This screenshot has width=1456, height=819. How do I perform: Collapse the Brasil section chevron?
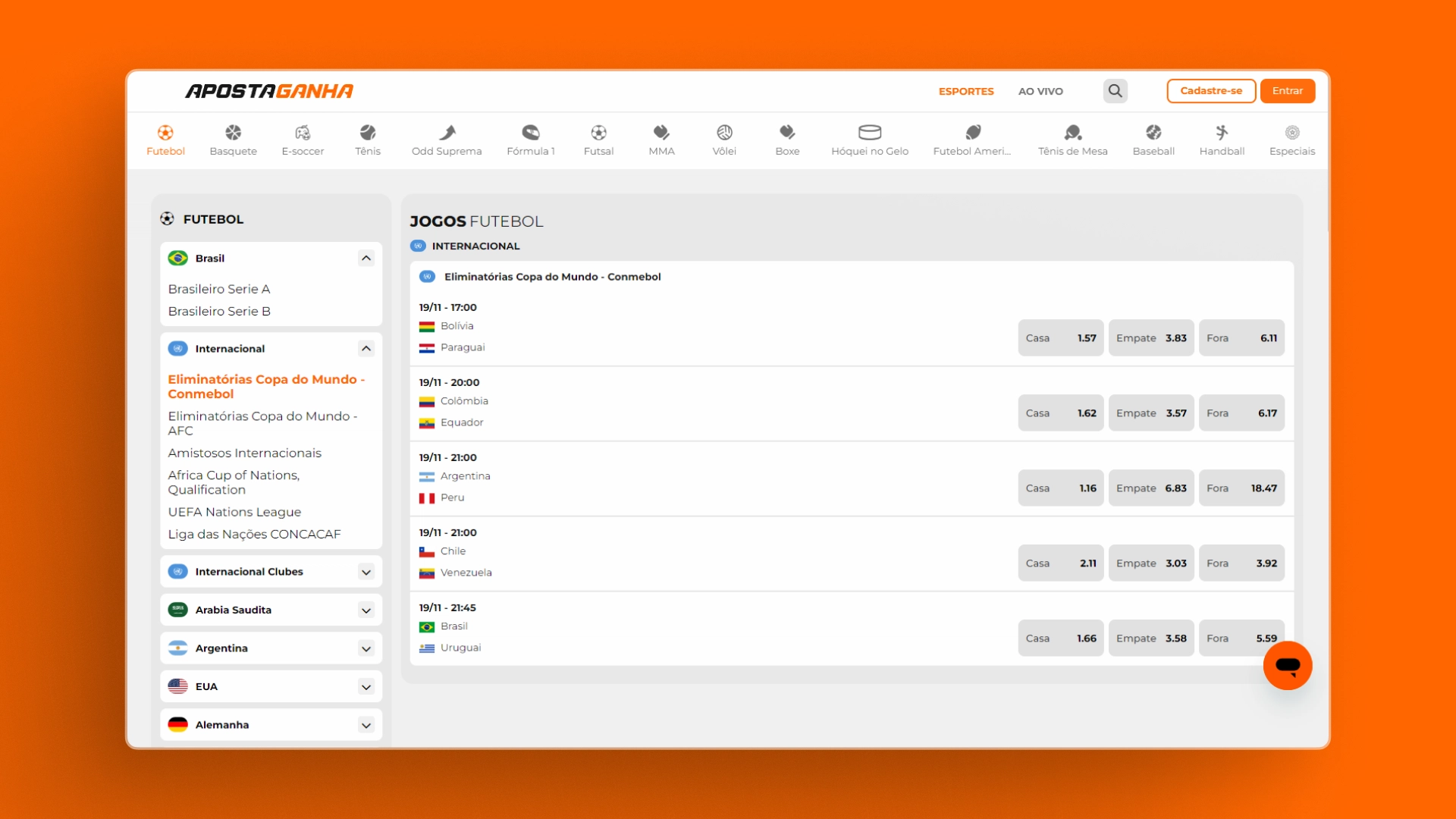(x=366, y=258)
